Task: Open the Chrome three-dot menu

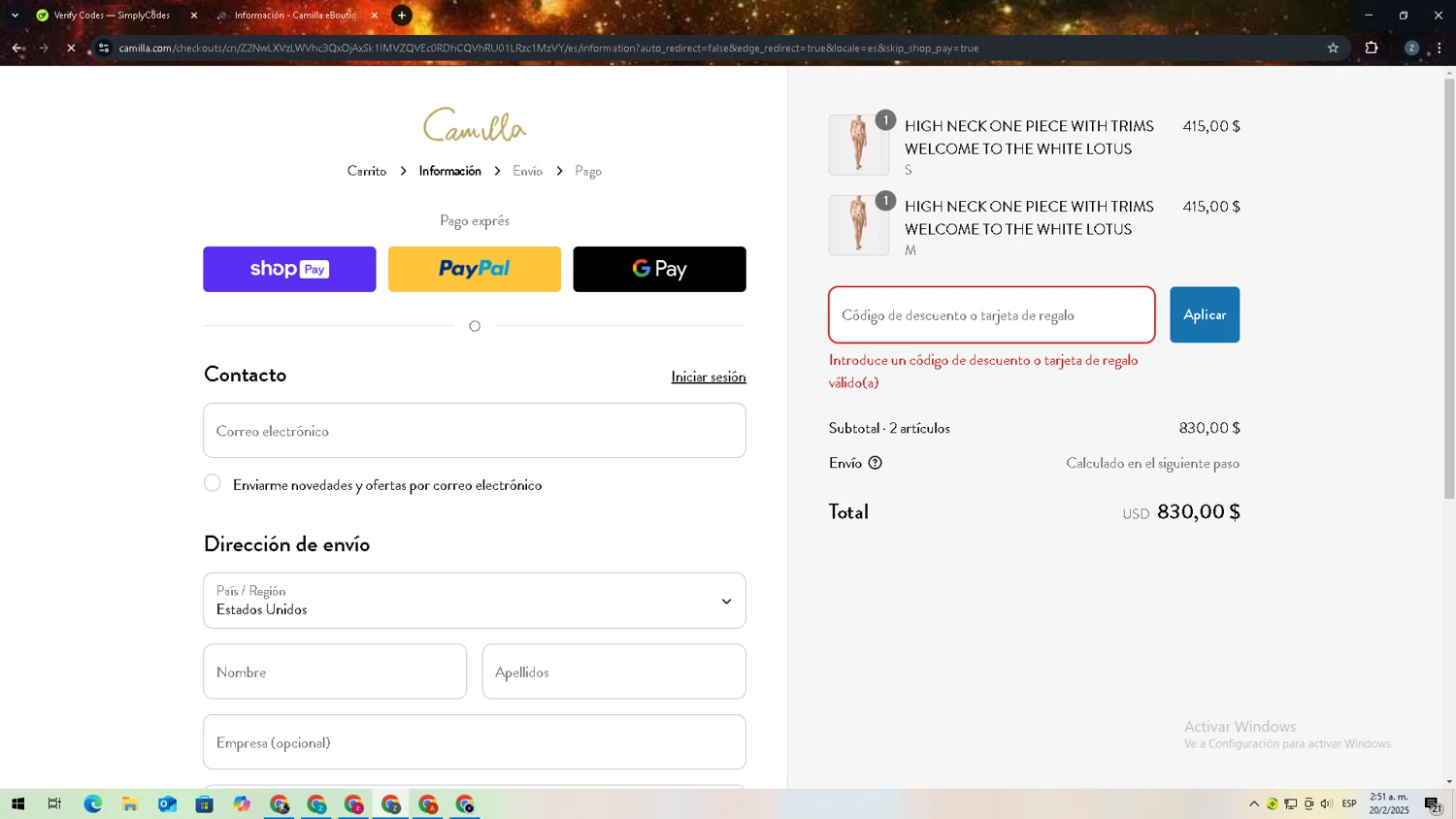Action: (1439, 48)
